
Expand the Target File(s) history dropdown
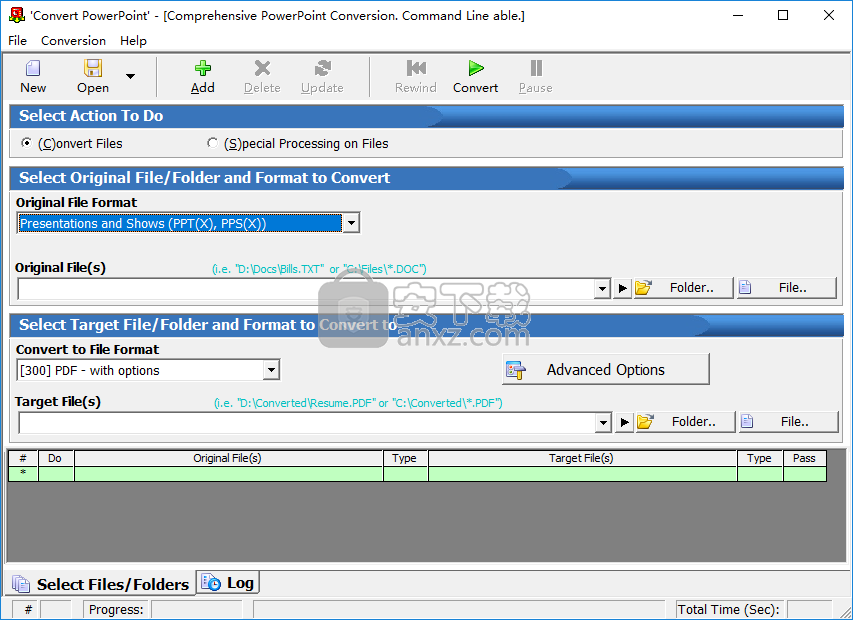point(603,423)
